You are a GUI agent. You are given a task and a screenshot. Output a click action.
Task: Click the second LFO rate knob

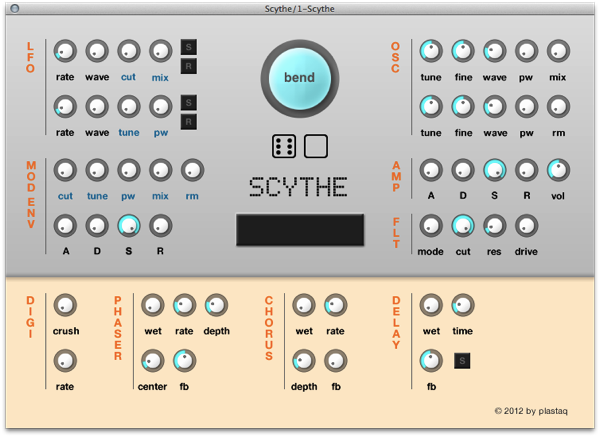click(65, 107)
